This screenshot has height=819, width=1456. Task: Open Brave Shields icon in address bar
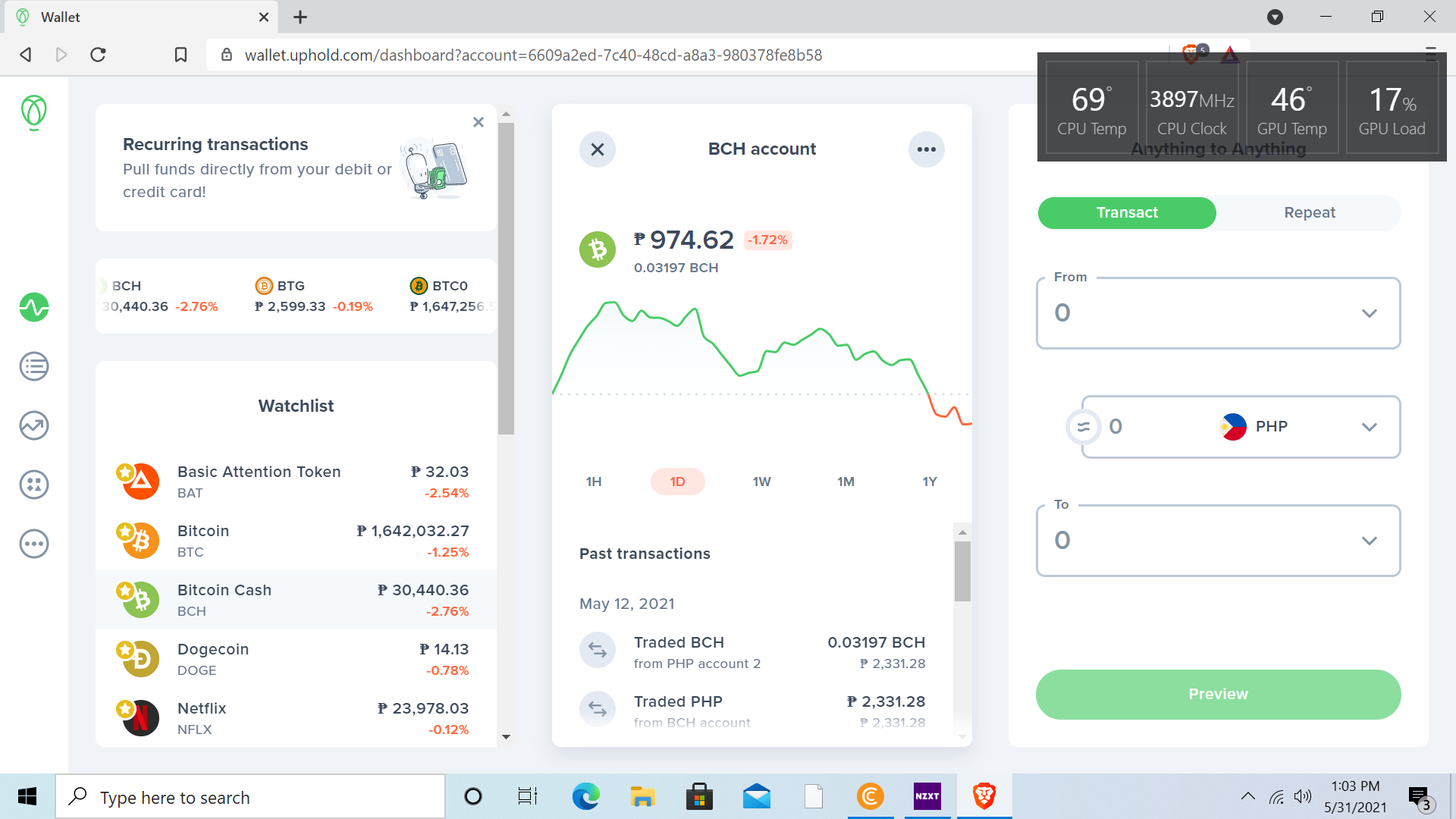(1193, 54)
